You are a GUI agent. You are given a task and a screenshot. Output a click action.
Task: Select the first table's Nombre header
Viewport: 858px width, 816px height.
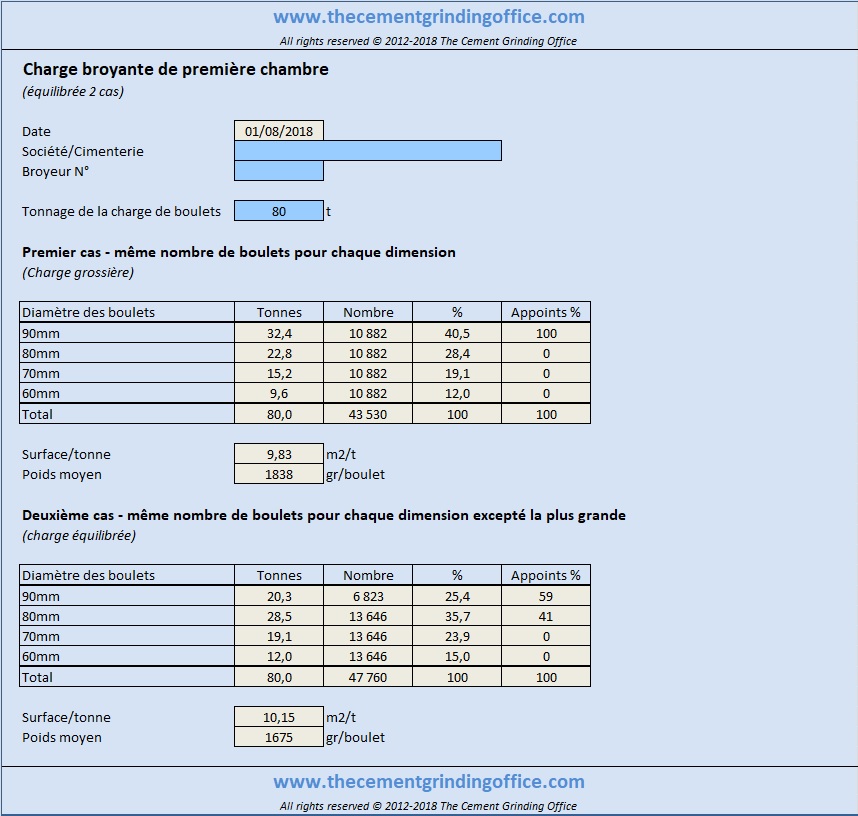[x=368, y=312]
